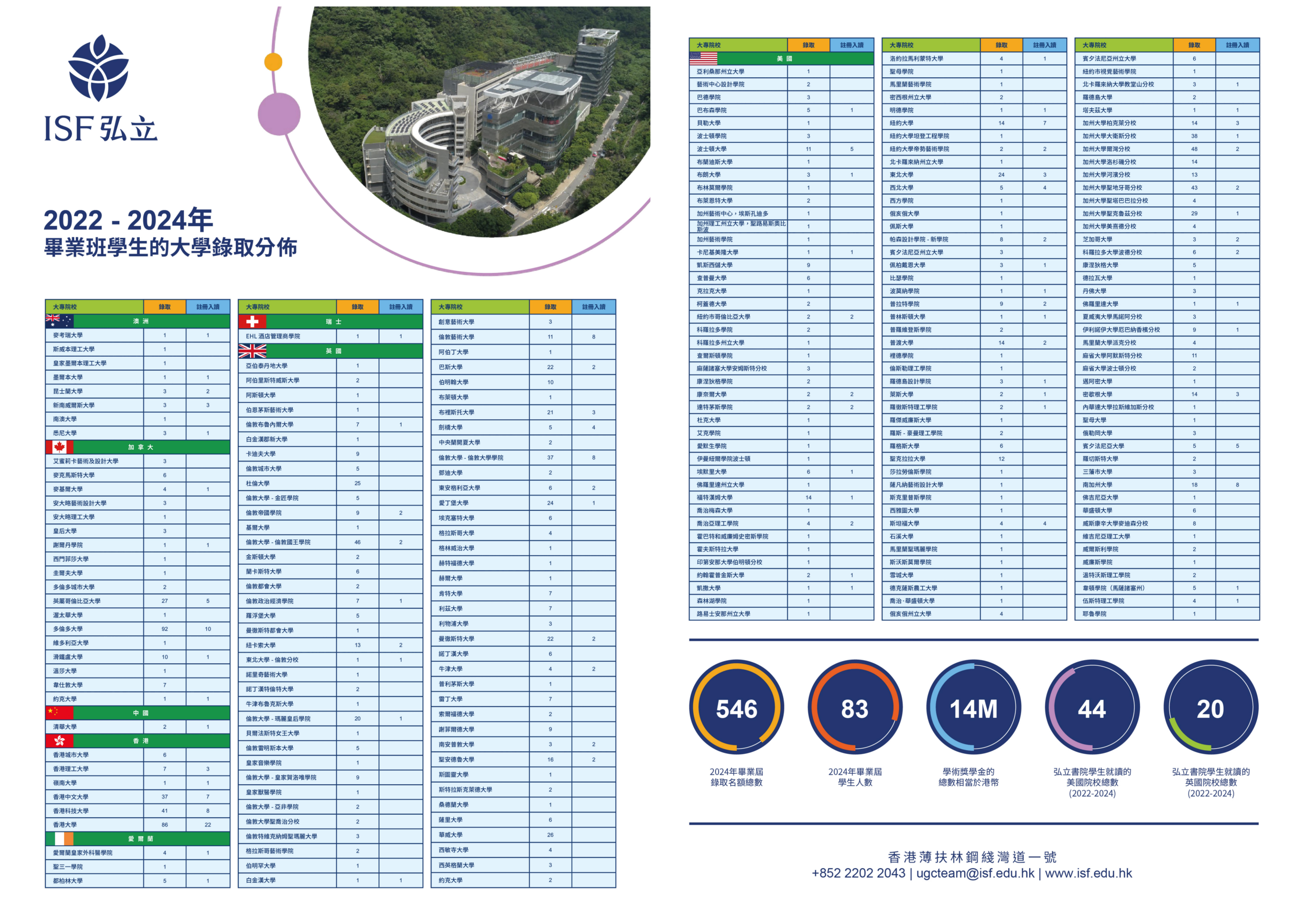The height and width of the screenshot is (924, 1301).
Task: Click the Canadian flag icon
Action: pos(59,447)
